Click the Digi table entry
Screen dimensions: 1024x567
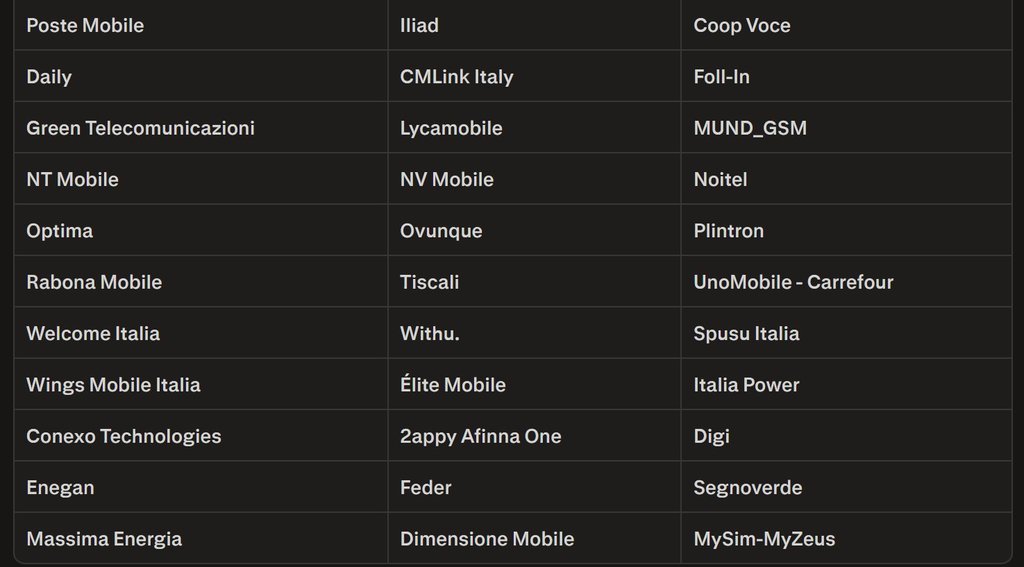coord(711,436)
